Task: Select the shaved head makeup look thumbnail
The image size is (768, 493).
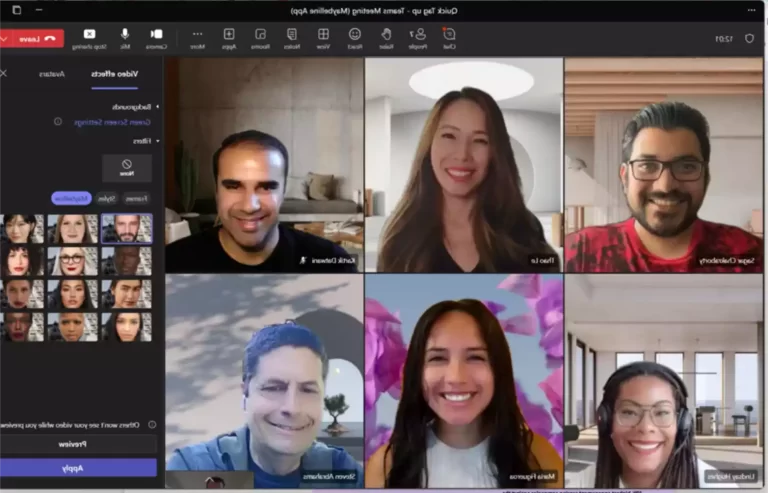Action: click(72, 327)
